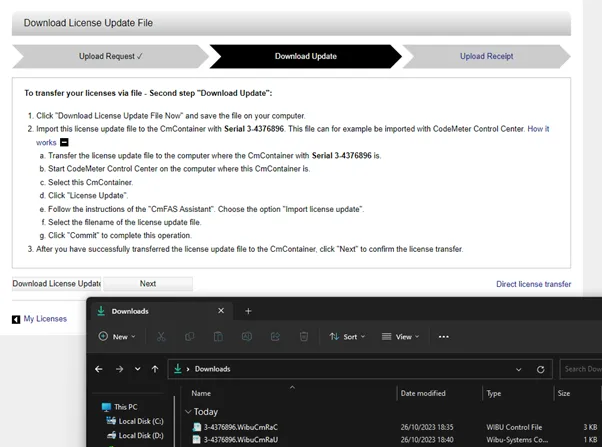Open the New dropdown in Explorer

117,337
